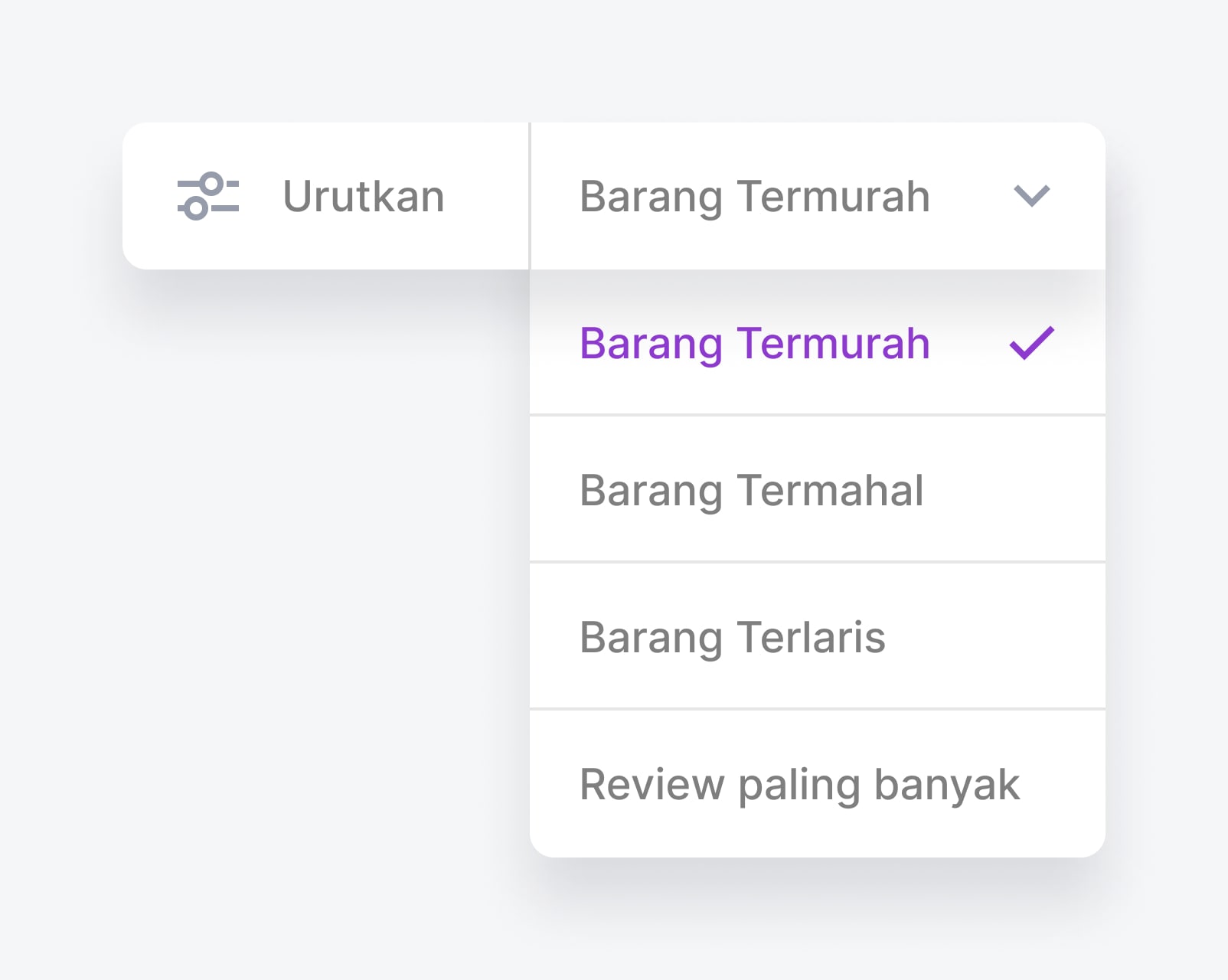
Task: Toggle the dropdown via the gray chevron
Action: click(x=1031, y=196)
